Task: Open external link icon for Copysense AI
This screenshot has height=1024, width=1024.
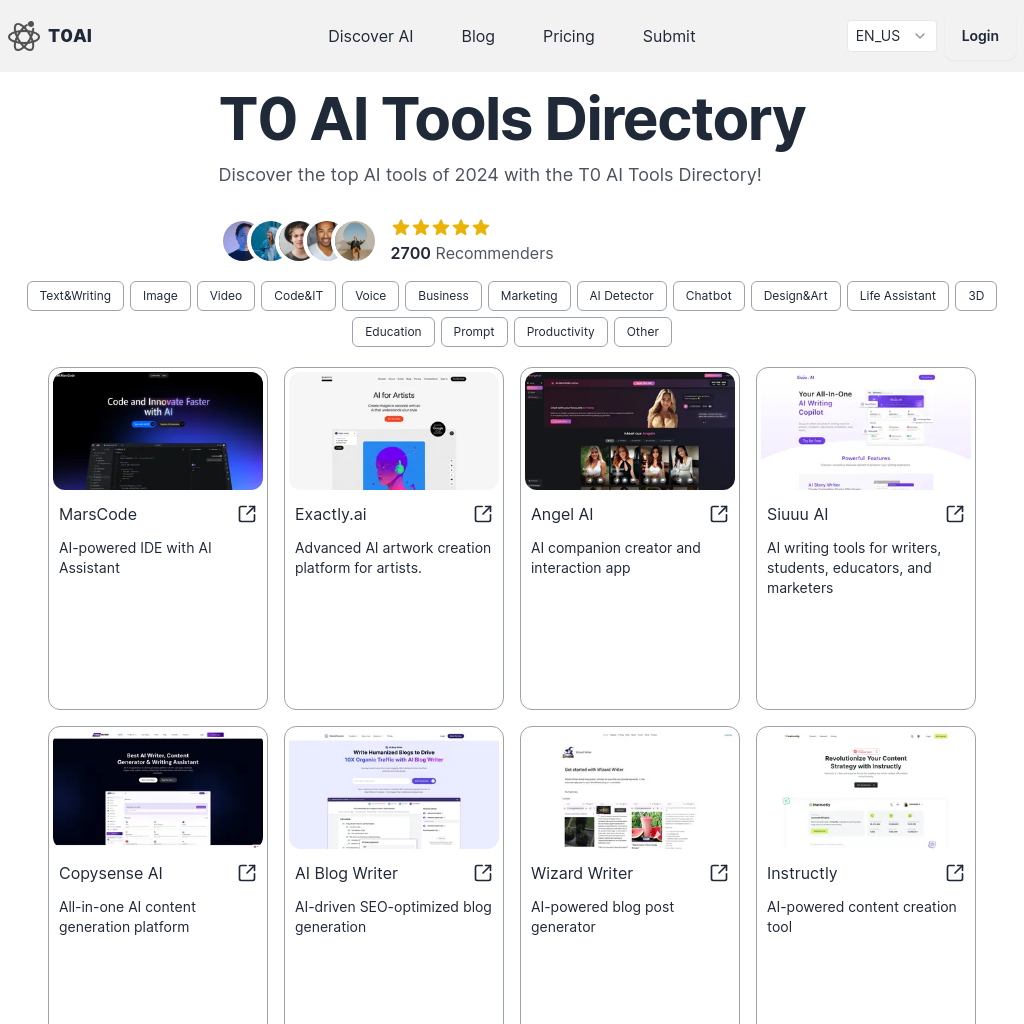Action: click(247, 873)
